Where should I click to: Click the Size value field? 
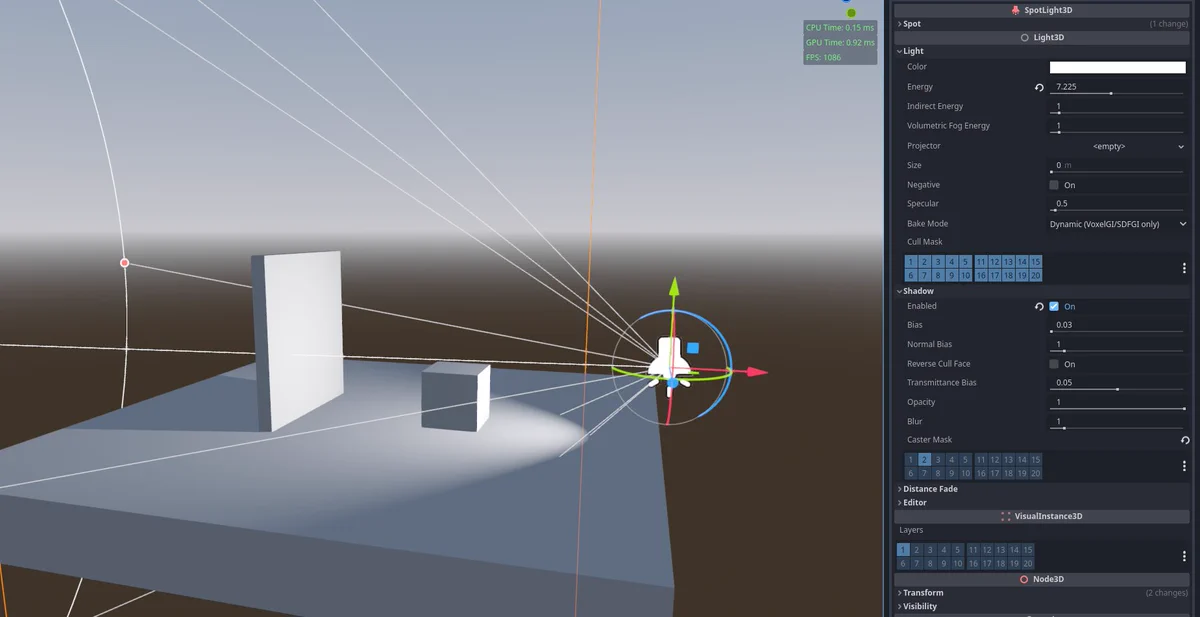pyautogui.click(x=1118, y=165)
